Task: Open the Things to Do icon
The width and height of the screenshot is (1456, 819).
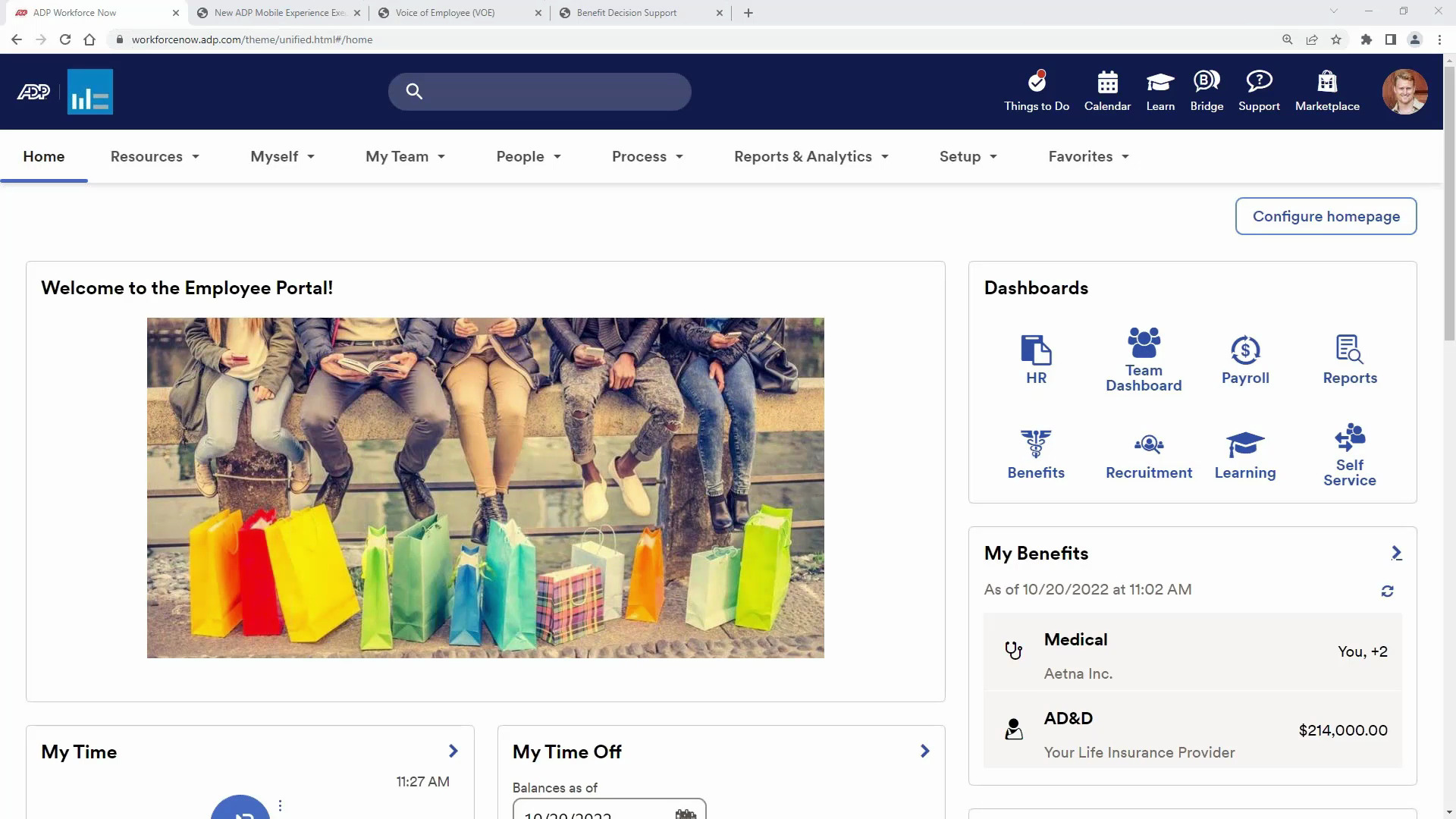Action: point(1036,91)
